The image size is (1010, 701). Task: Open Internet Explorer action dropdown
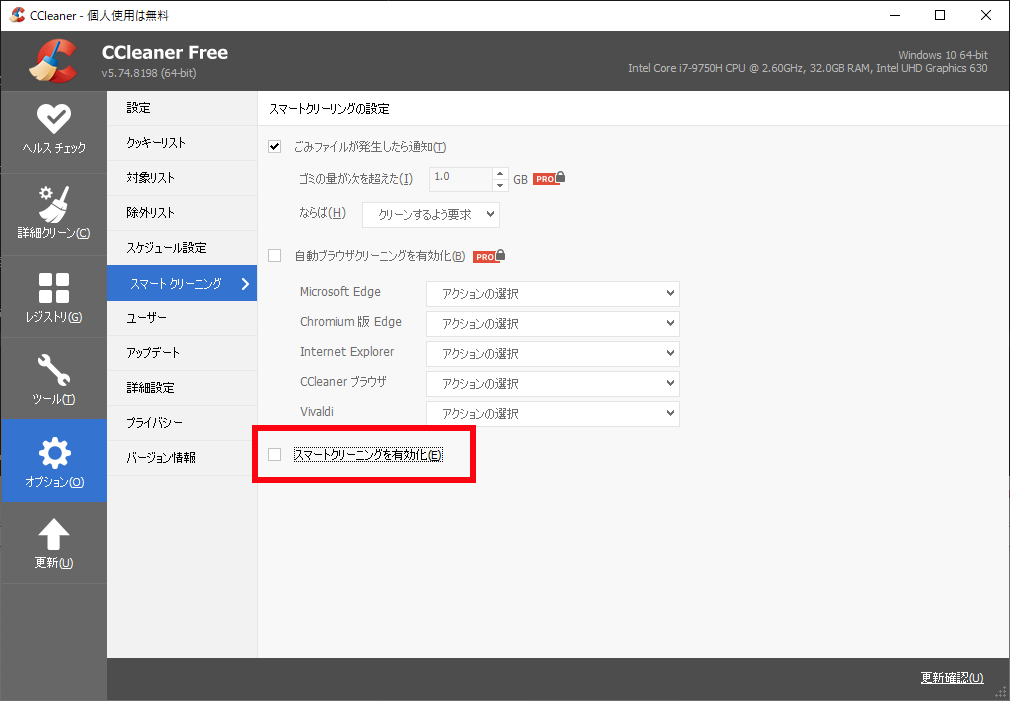coord(553,353)
